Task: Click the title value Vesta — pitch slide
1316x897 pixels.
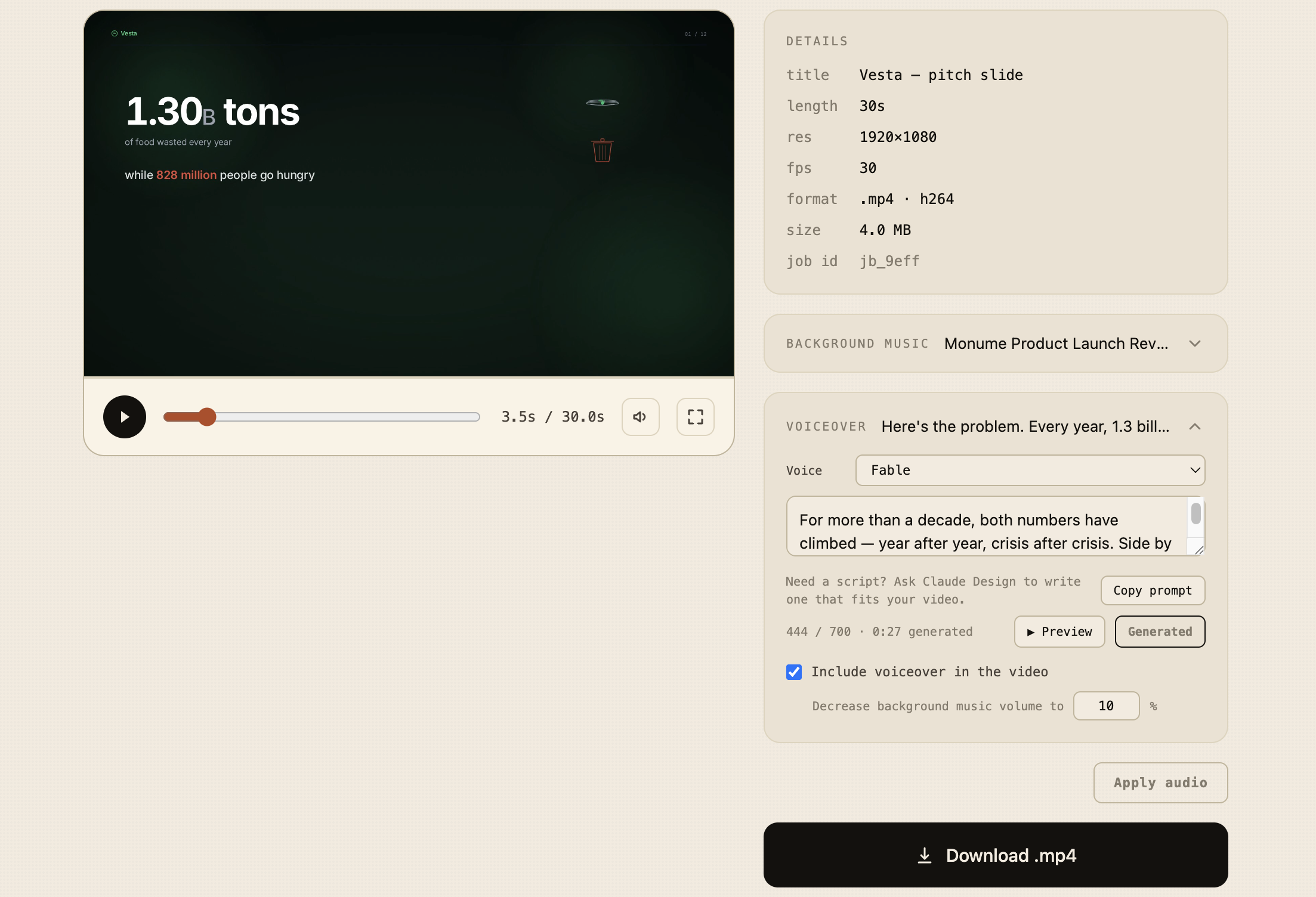Action: tap(941, 75)
